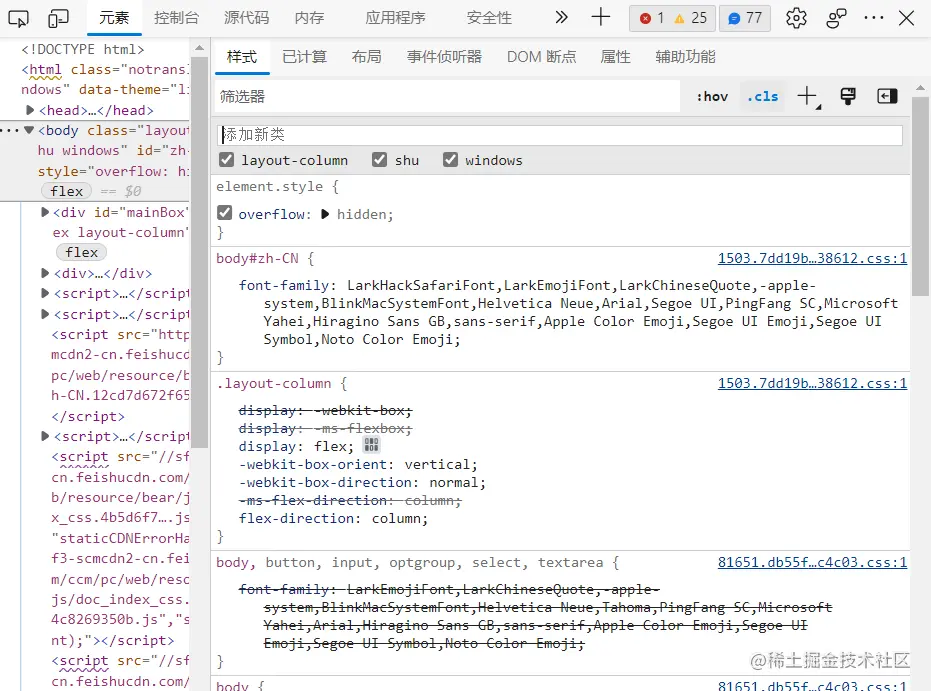
Task: Toggle computed styles sidebar icon
Action: point(887,96)
